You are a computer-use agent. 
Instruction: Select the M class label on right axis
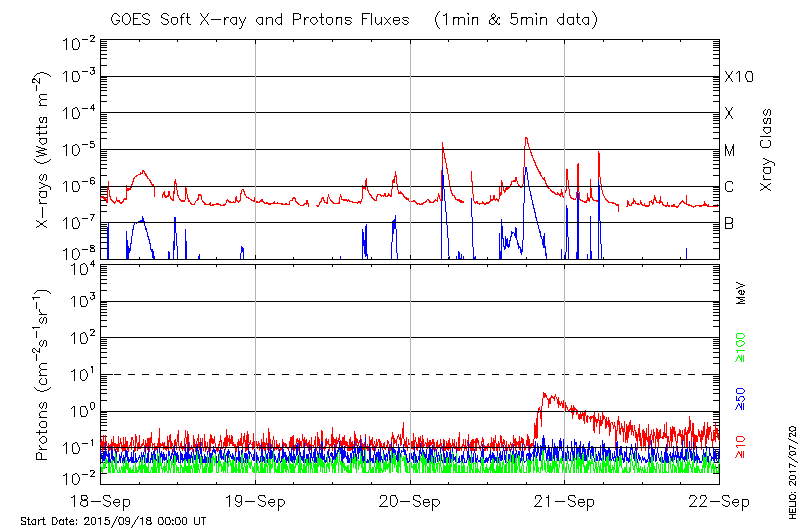(x=730, y=151)
